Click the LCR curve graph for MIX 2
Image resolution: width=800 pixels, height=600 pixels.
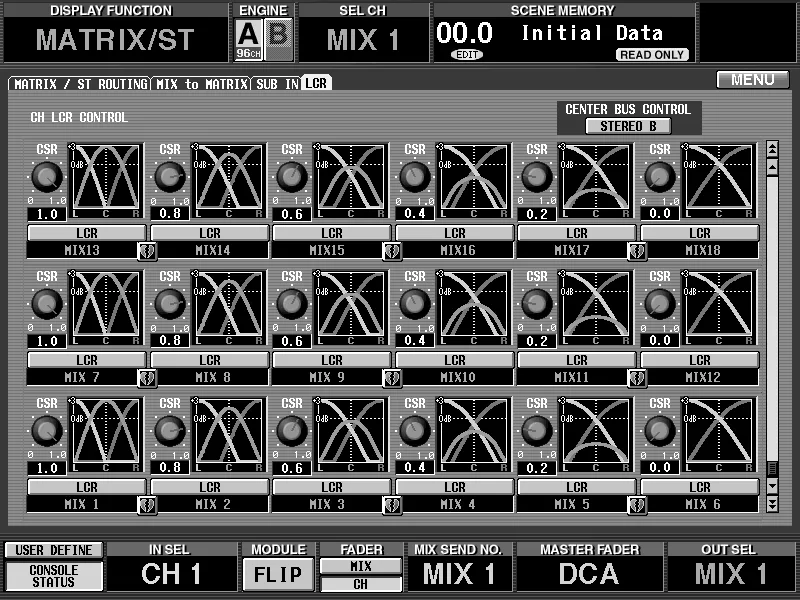tap(229, 435)
